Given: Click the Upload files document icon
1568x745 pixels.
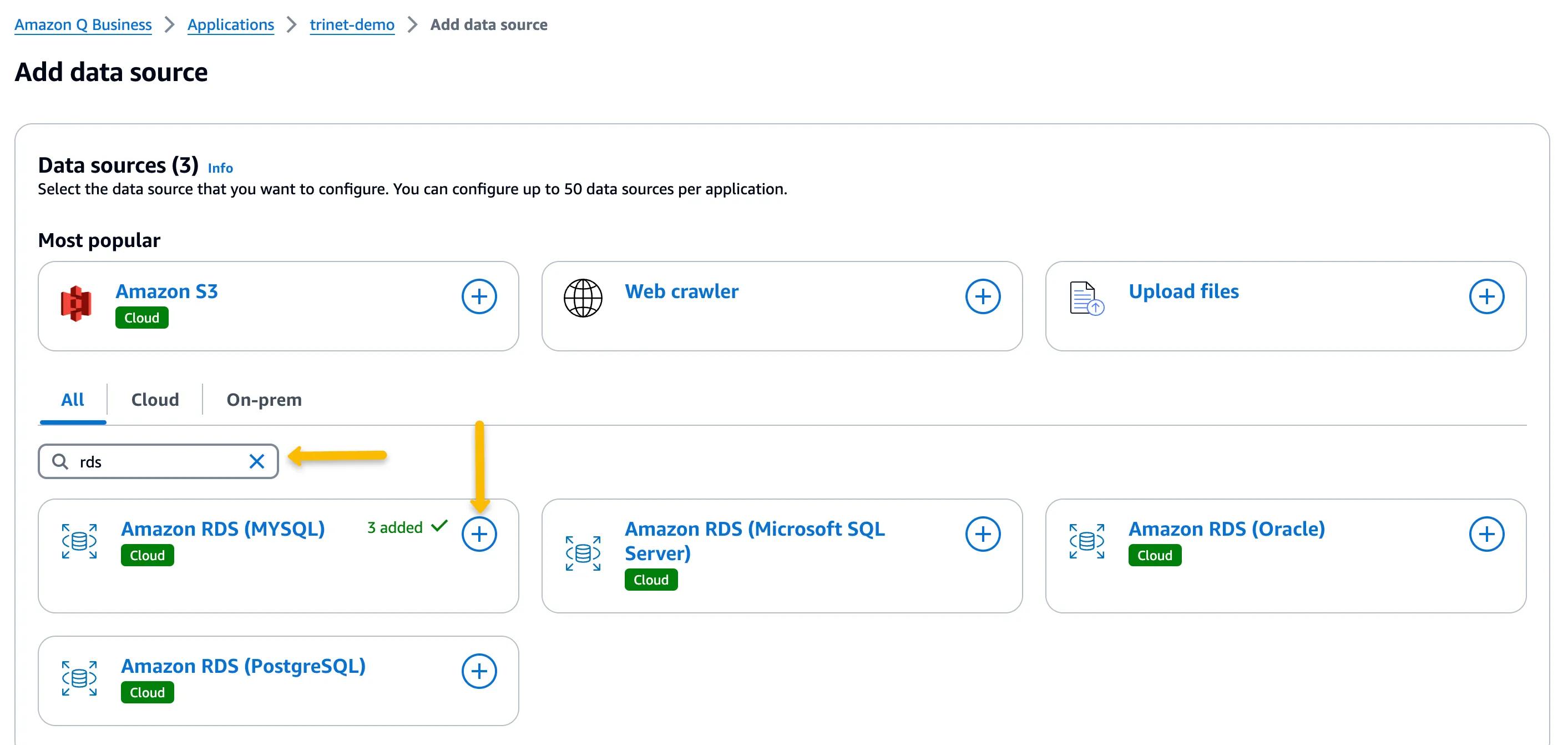Looking at the screenshot, I should [1086, 299].
